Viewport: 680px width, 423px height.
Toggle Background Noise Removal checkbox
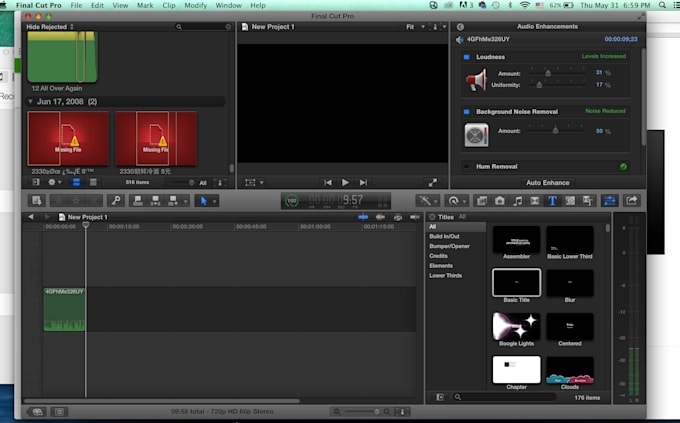point(465,112)
